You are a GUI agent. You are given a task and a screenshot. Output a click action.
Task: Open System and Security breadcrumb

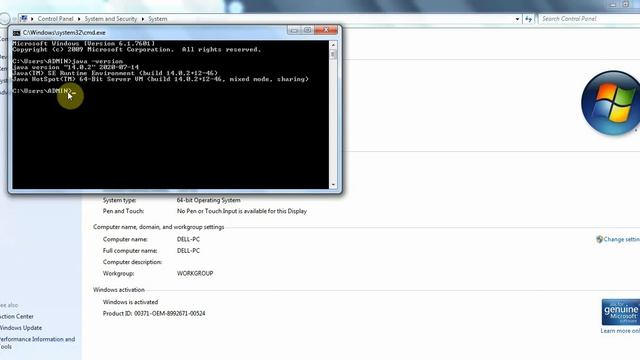(x=111, y=19)
